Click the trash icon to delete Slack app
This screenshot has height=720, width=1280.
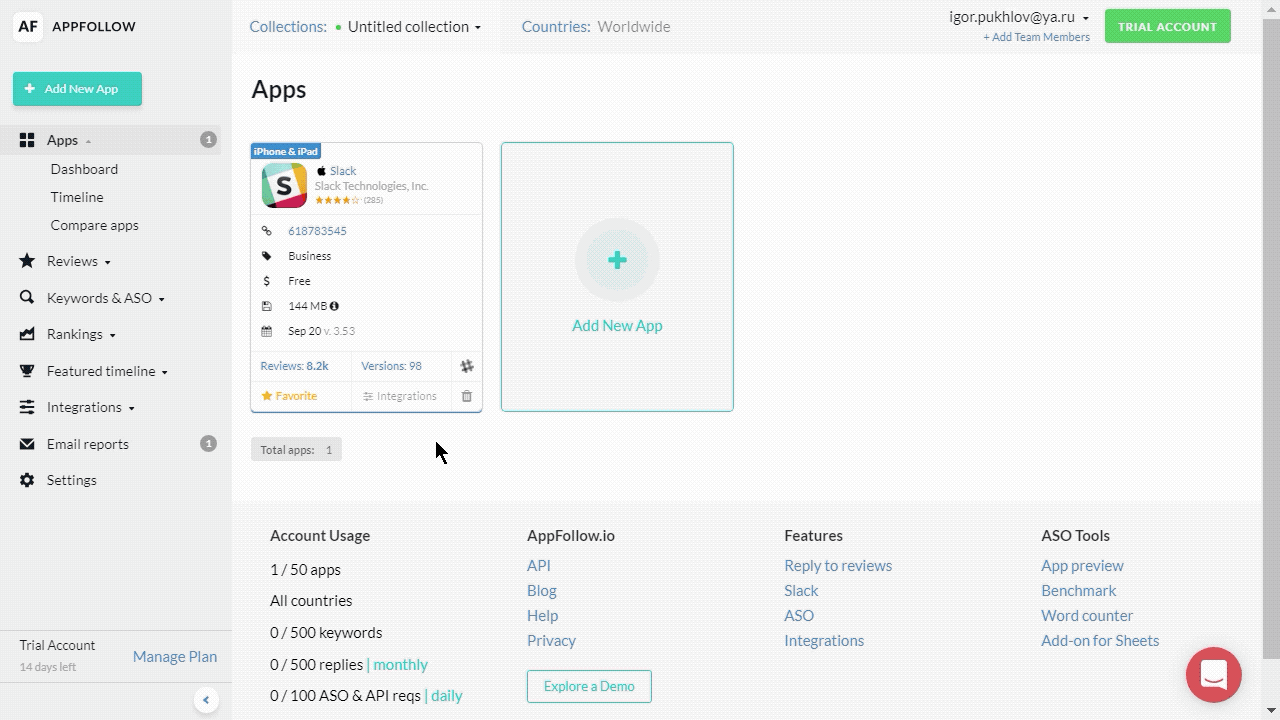[x=467, y=396]
